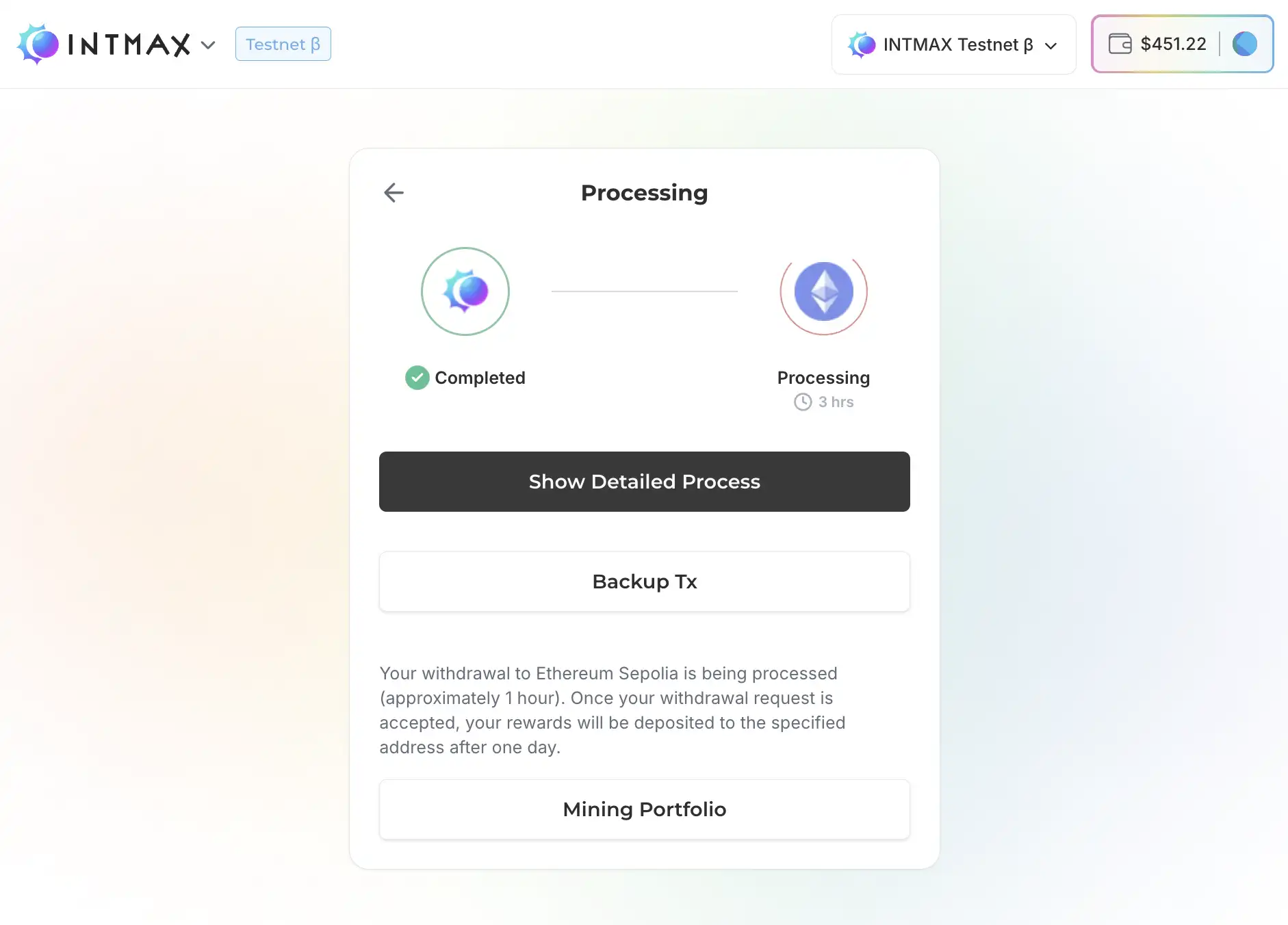Click the $451.22 wallet balance
The width and height of the screenshot is (1288, 925).
tap(1173, 44)
